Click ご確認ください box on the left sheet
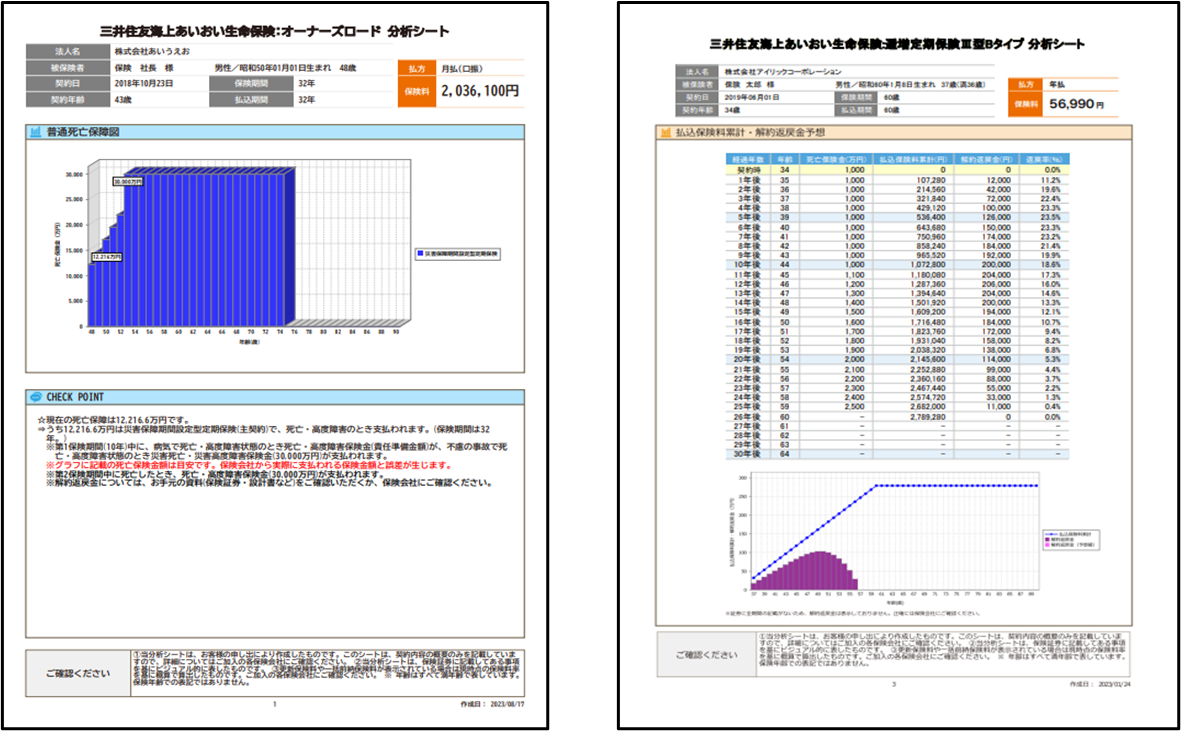The width and height of the screenshot is (1181, 731). click(78, 673)
